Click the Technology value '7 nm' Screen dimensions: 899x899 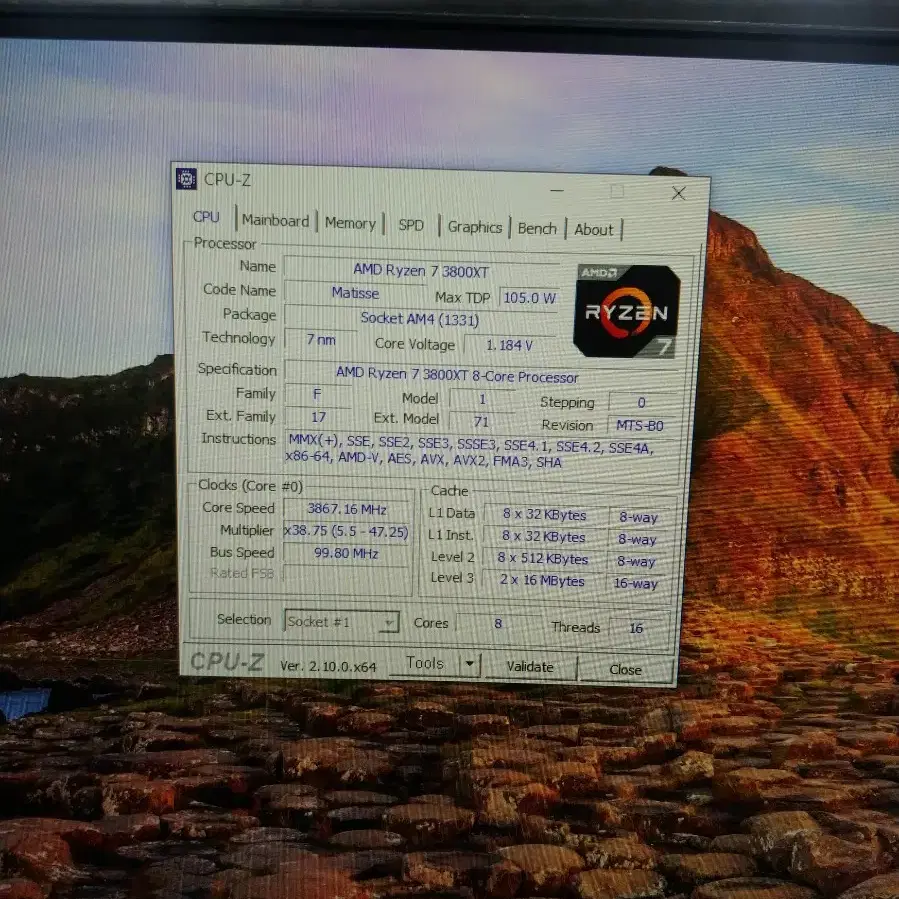320,339
